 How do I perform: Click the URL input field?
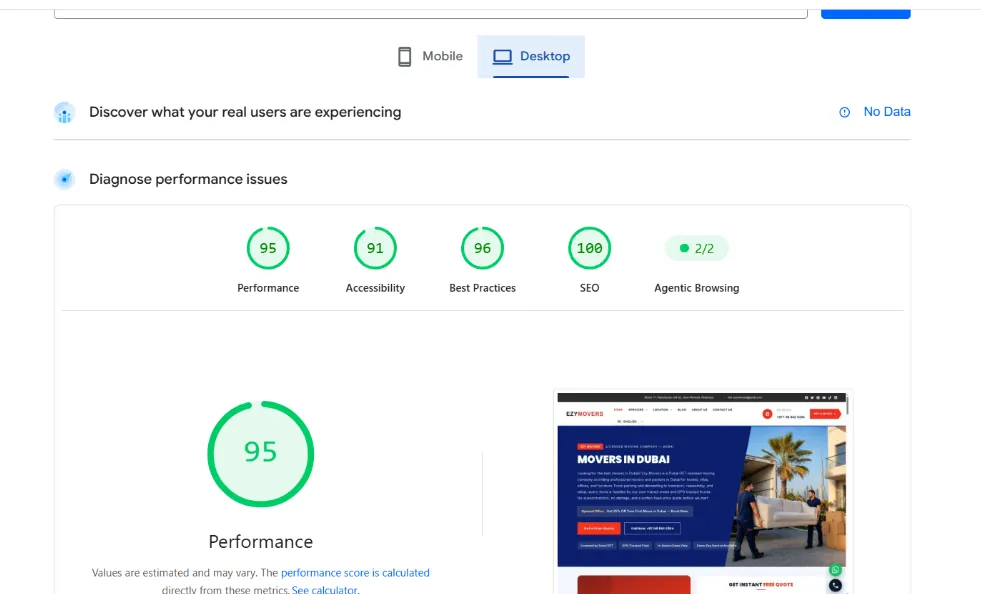click(x=430, y=14)
